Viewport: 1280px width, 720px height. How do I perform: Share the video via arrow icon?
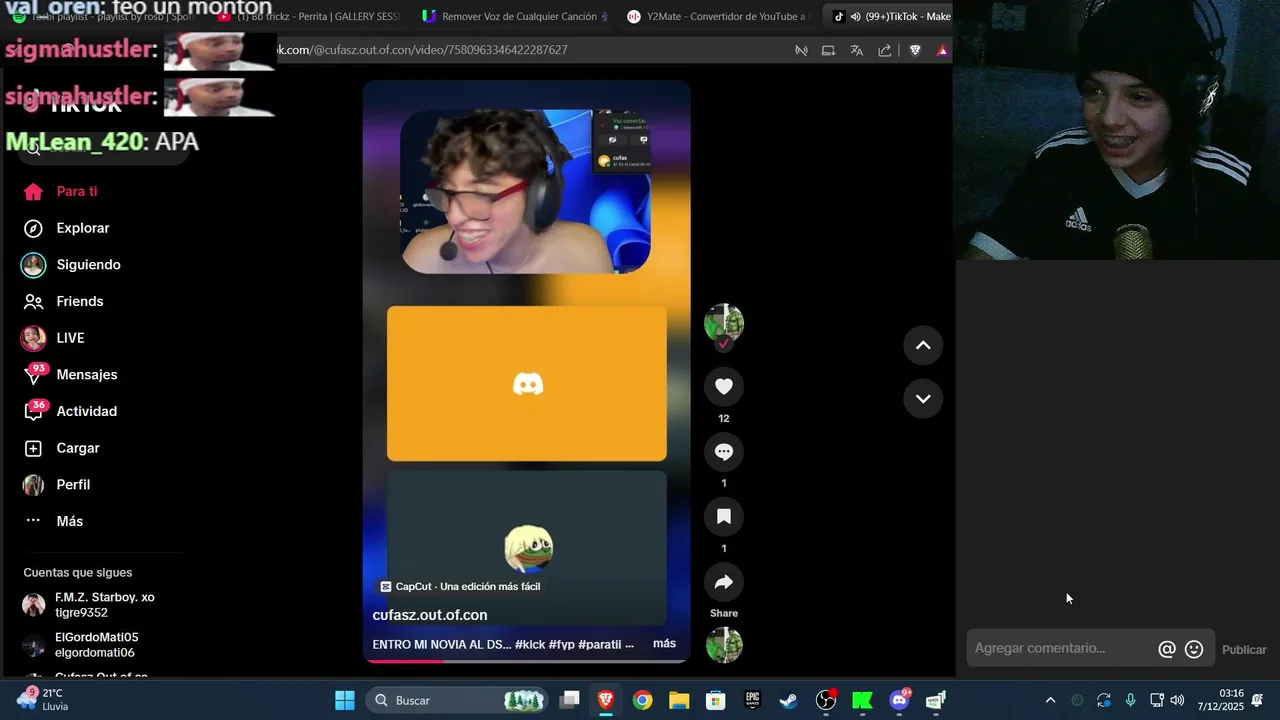coord(724,582)
